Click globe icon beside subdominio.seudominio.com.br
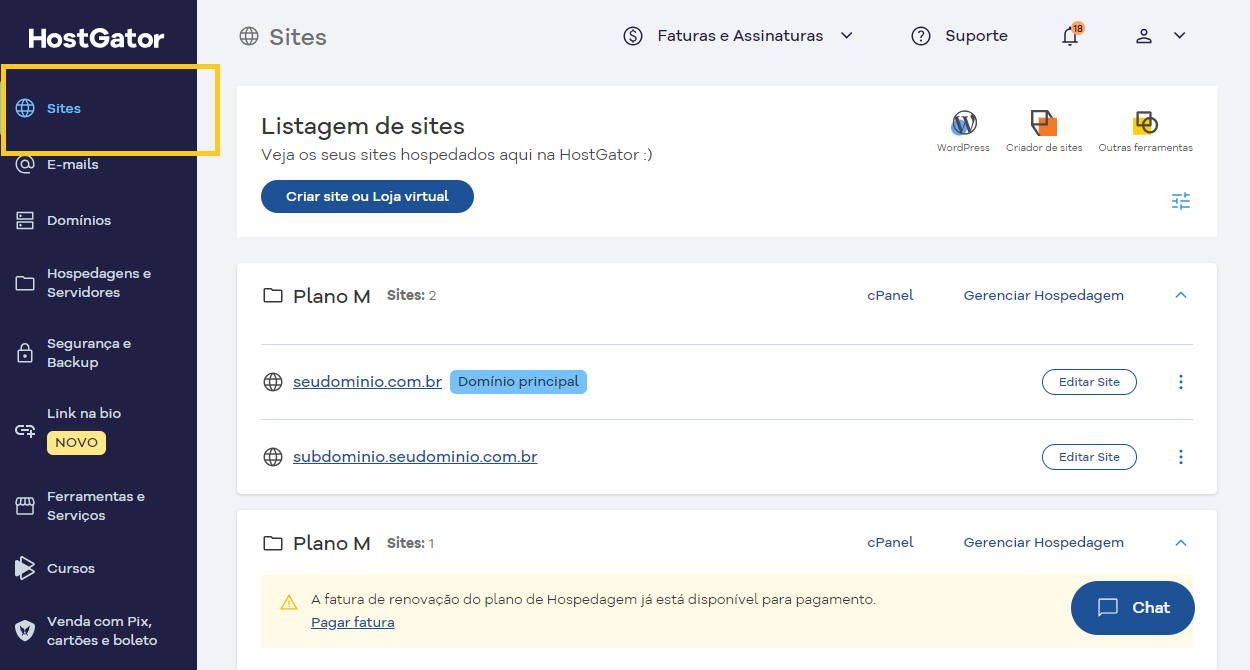The image size is (1250, 670). click(x=272, y=457)
